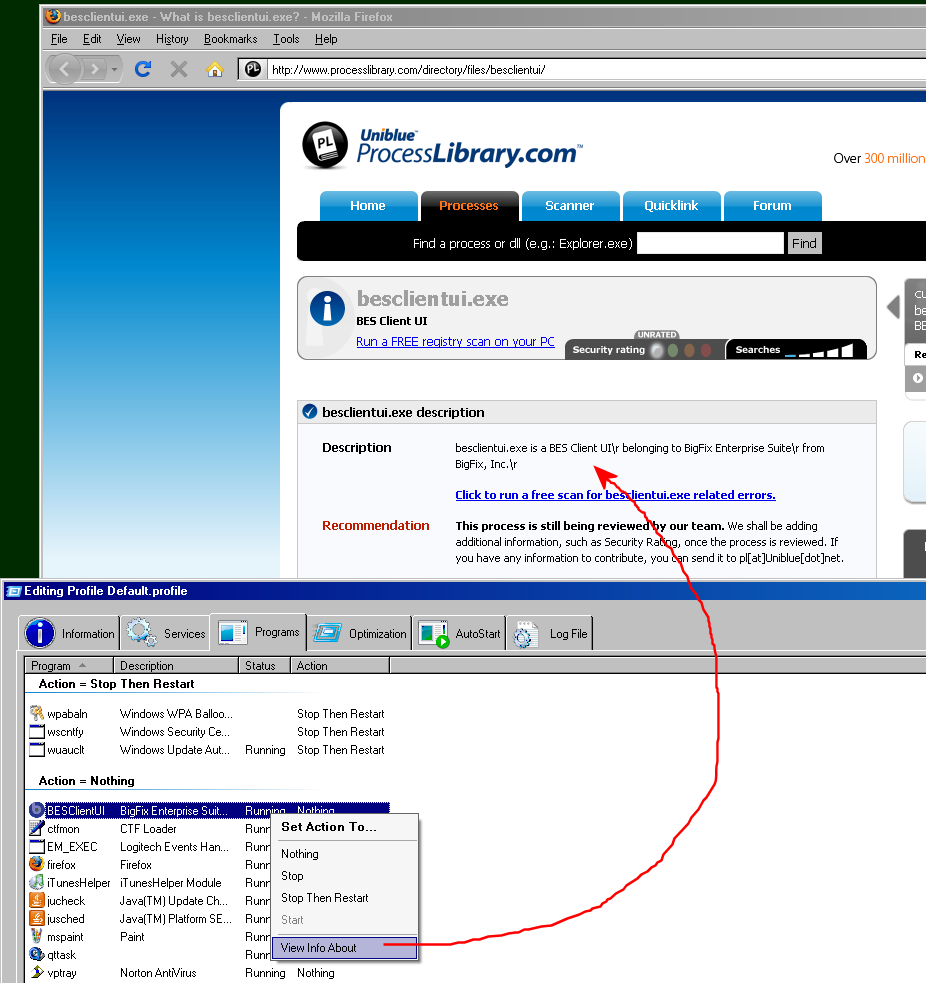Image resolution: width=926 pixels, height=983 pixels.
Task: Click 'Run a FREE registry scan on your PC' link
Action: tap(455, 342)
